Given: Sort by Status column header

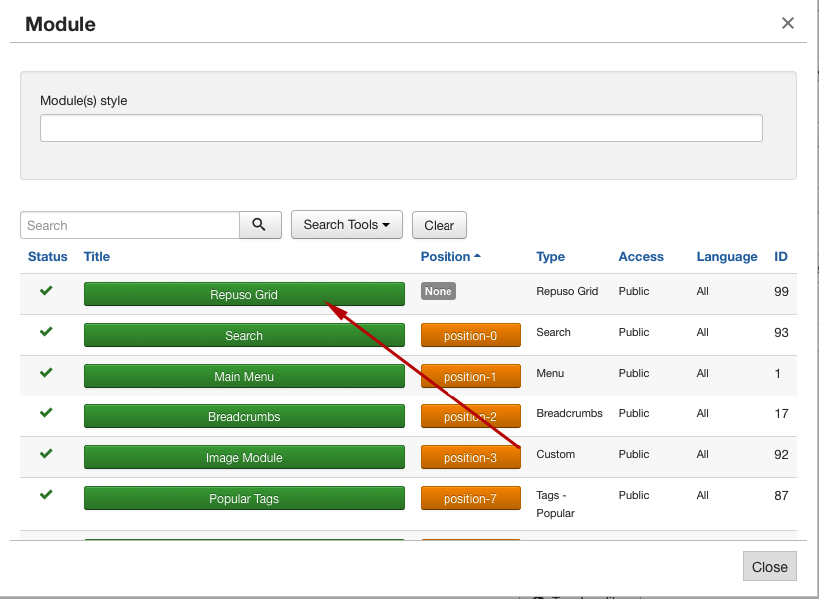Looking at the screenshot, I should coord(48,256).
